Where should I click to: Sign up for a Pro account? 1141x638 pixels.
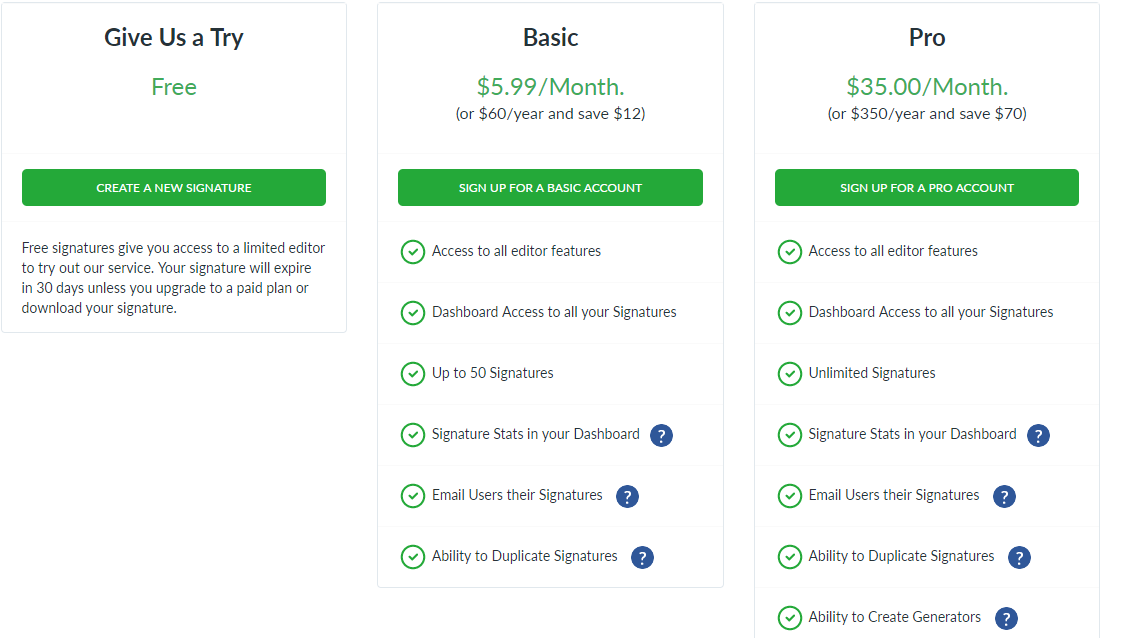tap(926, 188)
